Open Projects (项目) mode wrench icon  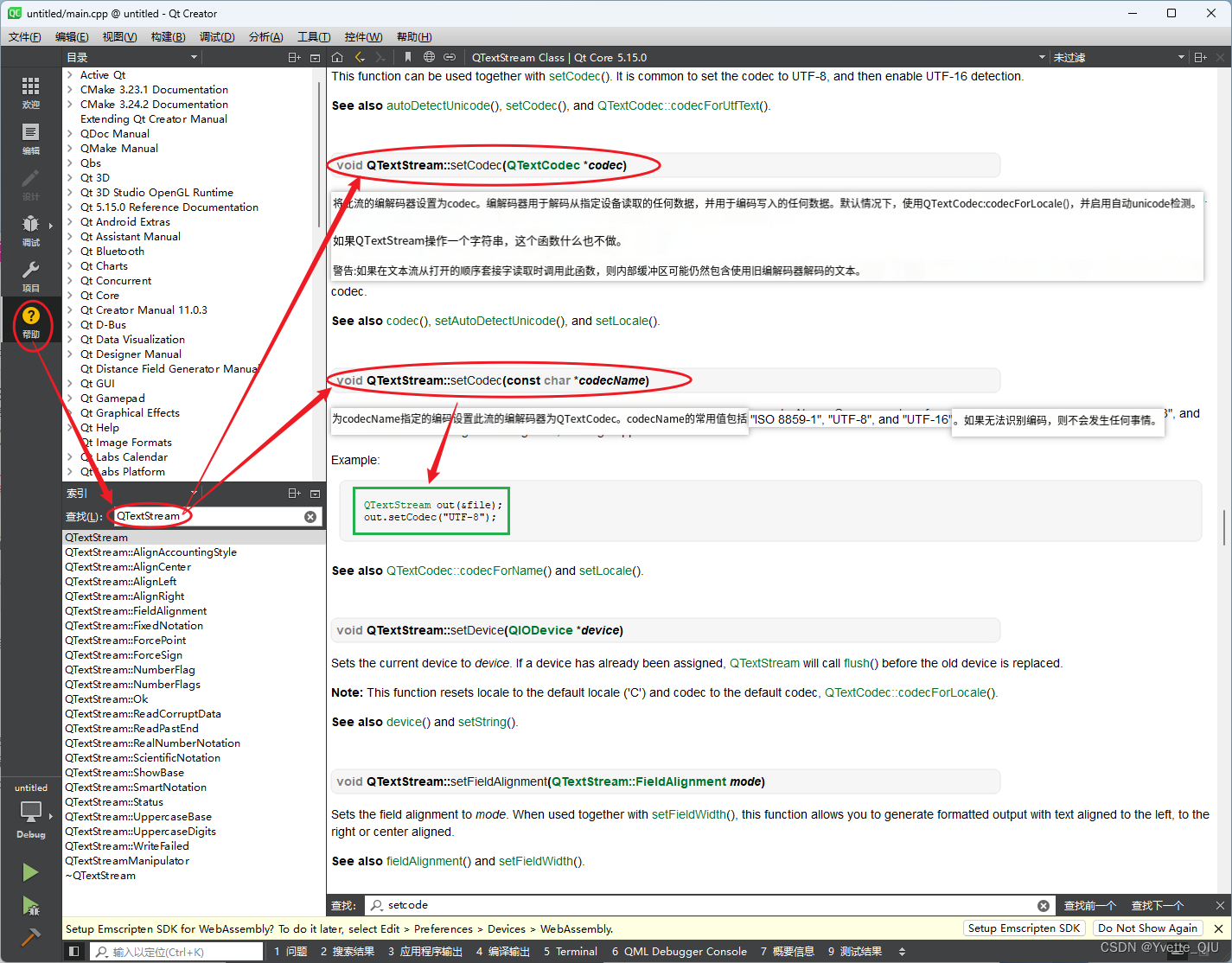30,276
